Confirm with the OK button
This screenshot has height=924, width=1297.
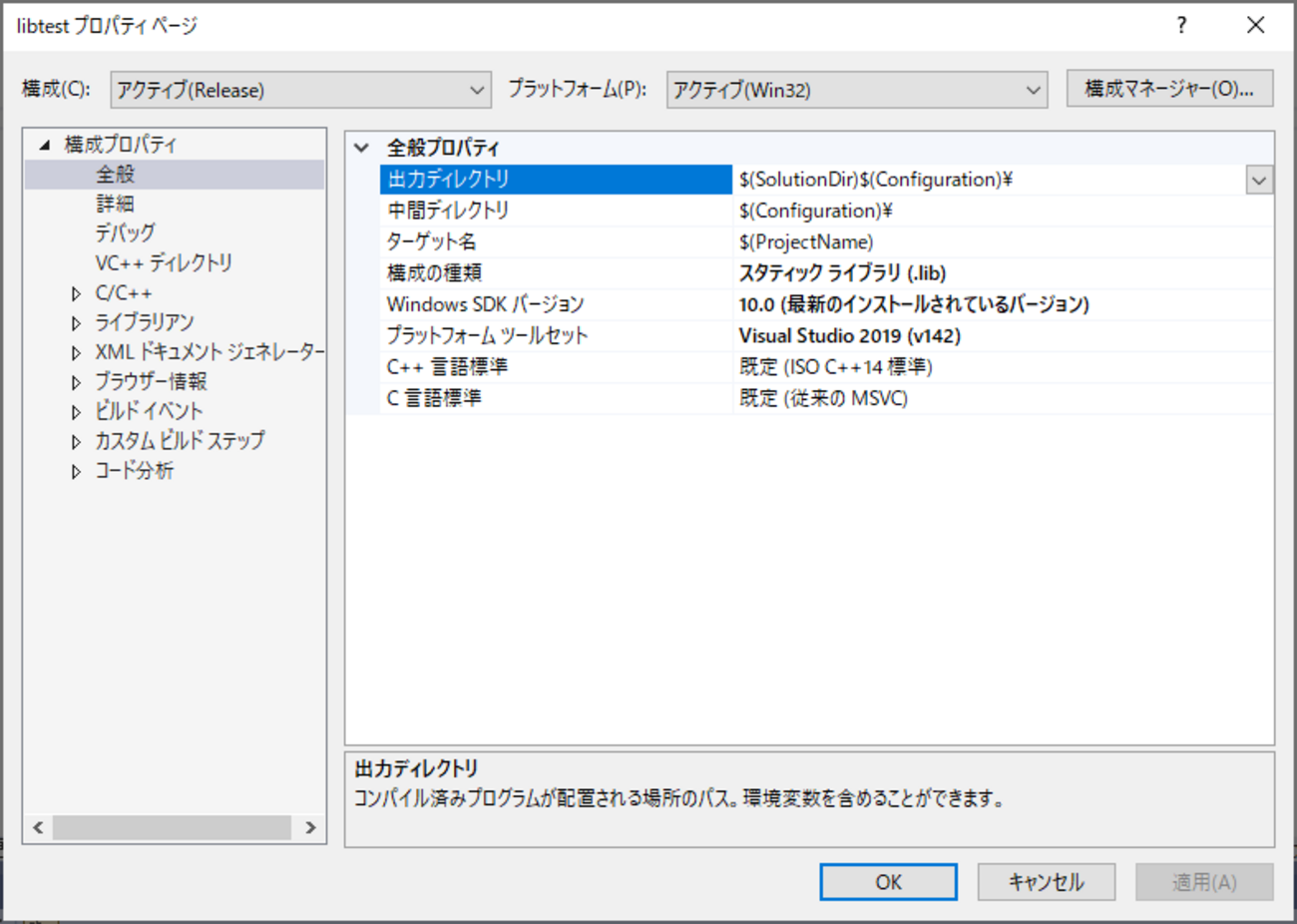point(888,882)
